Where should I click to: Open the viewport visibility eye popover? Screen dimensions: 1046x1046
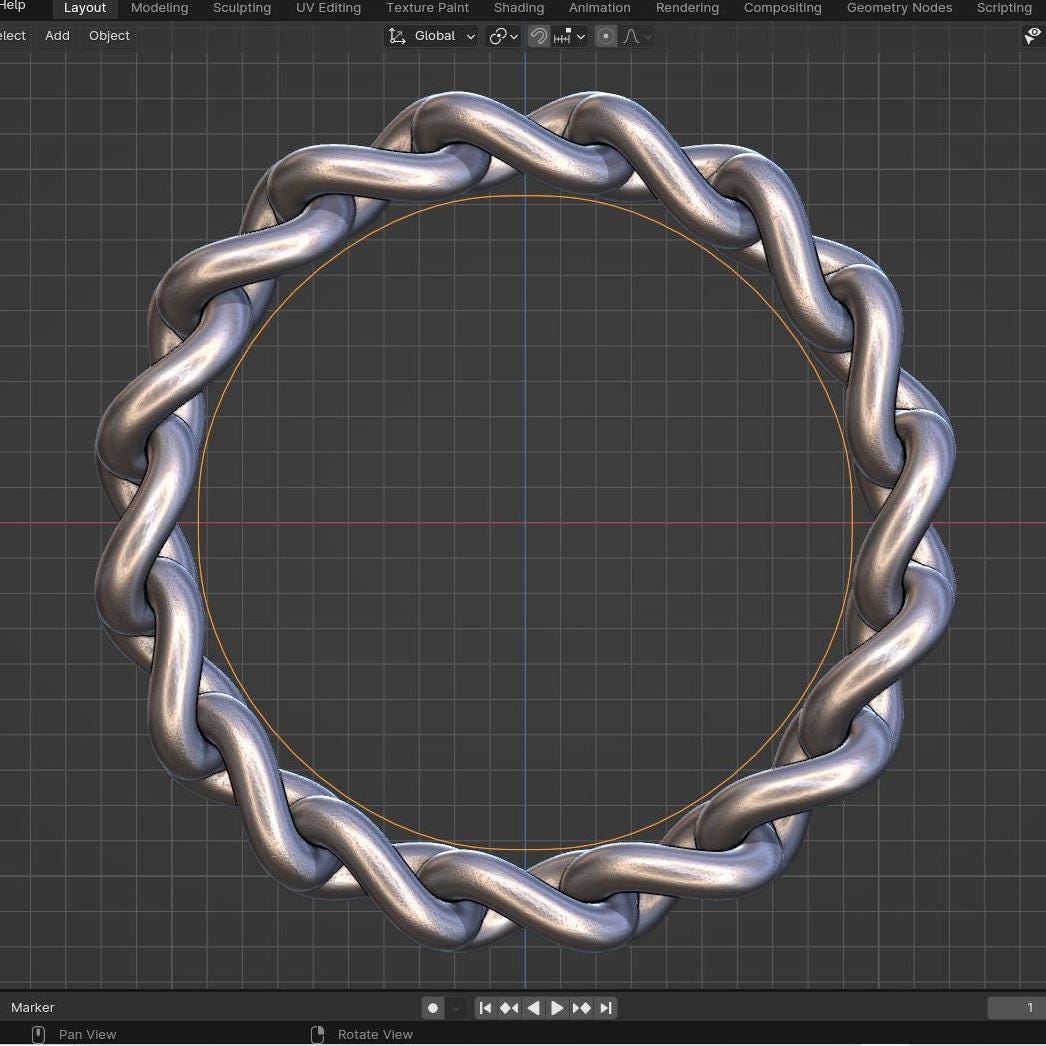[1033, 36]
